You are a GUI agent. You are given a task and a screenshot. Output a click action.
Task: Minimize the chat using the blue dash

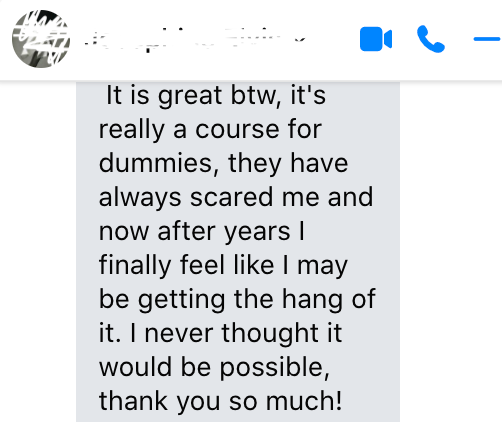pos(487,39)
